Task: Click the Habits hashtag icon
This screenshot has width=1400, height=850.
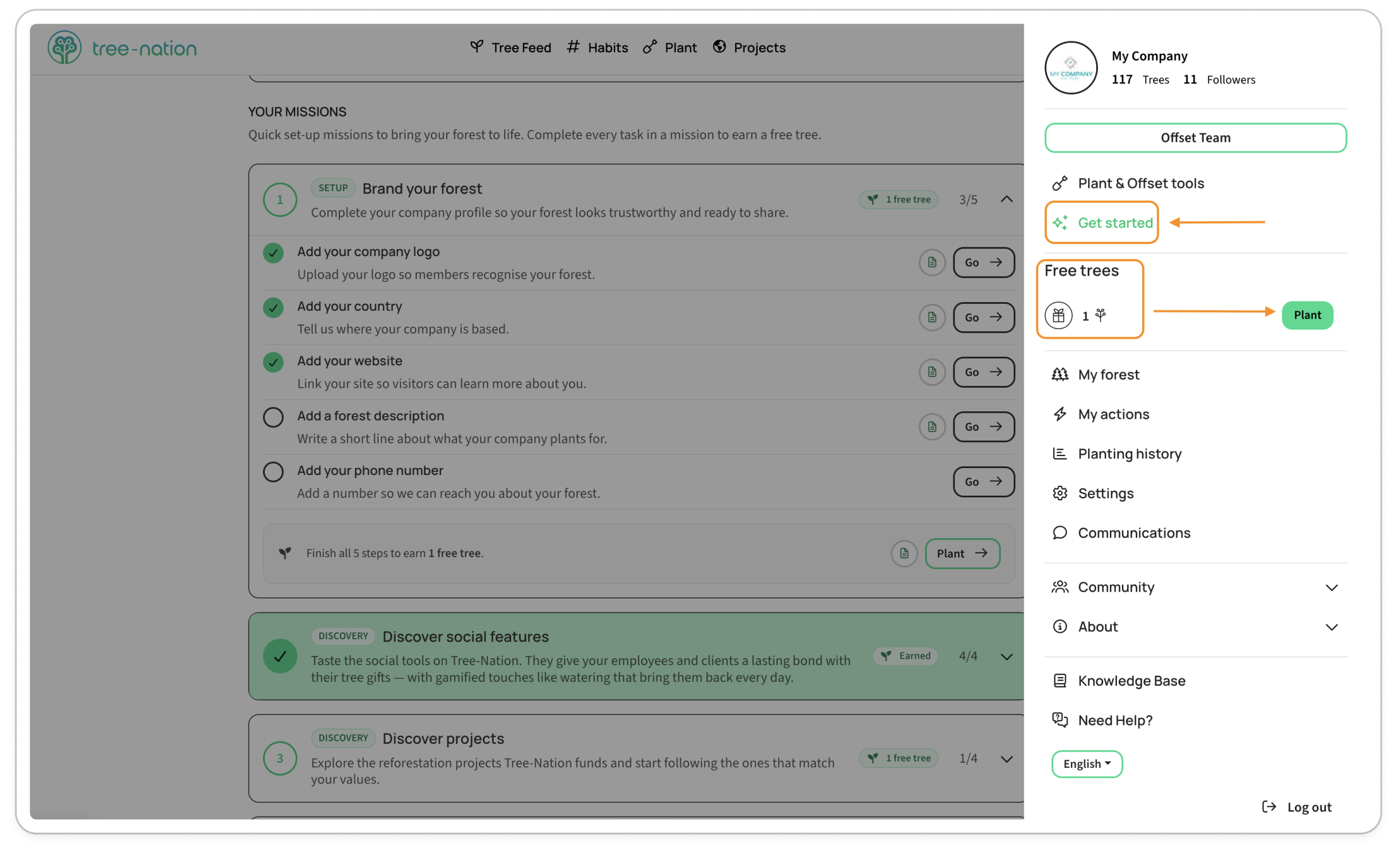Action: point(573,47)
